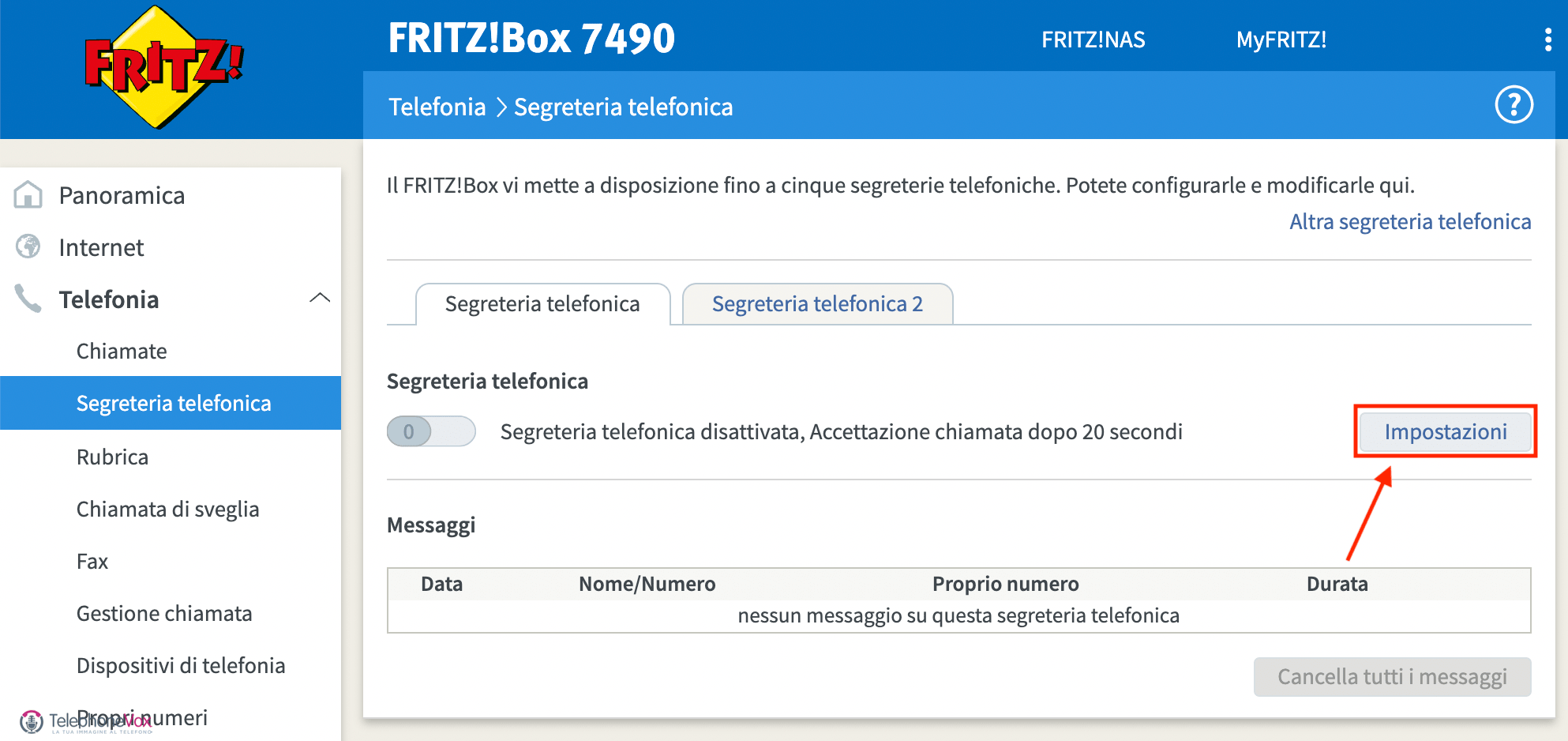Click the Impostazioni button
Screen dimensions: 1568x741
click(x=1446, y=431)
